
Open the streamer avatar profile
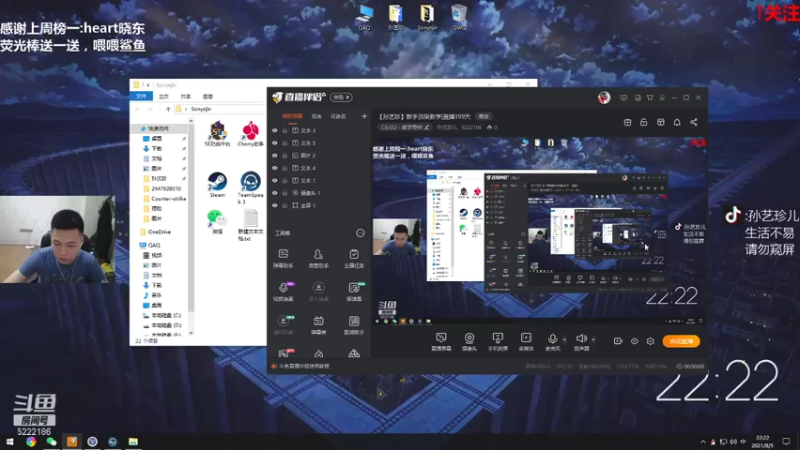pyautogui.click(x=604, y=97)
